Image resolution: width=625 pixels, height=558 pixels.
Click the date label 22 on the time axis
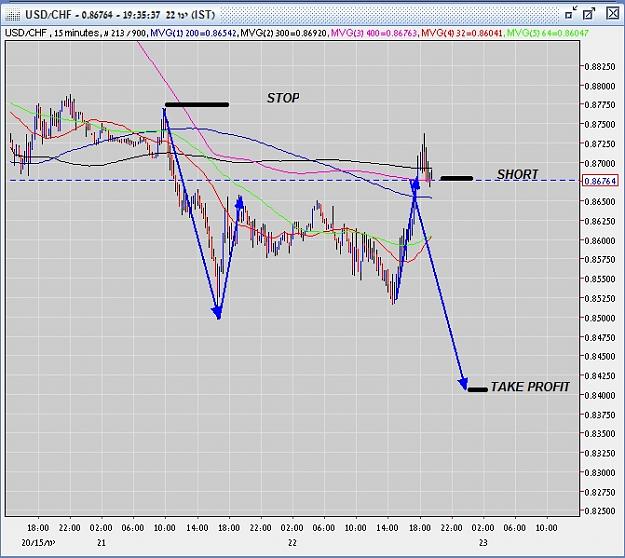coord(293,543)
